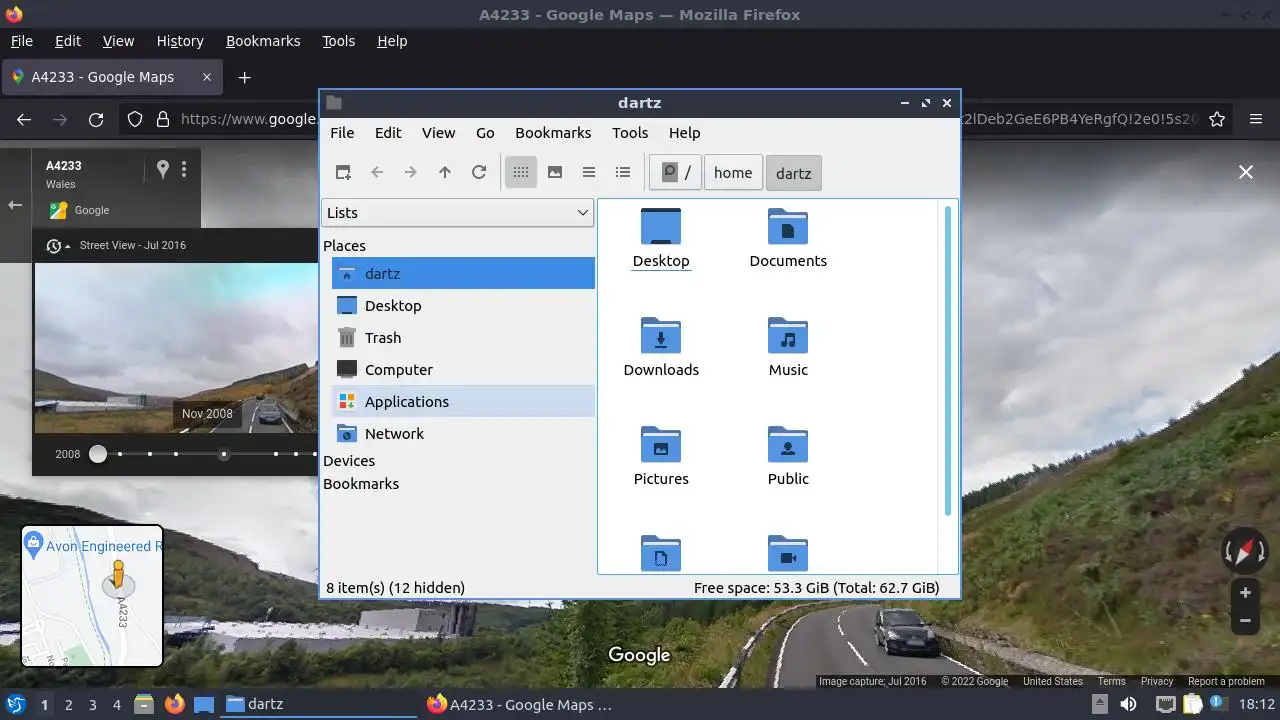Click the 2008 timeline slider handle
1280x720 pixels.
pyautogui.click(x=97, y=454)
